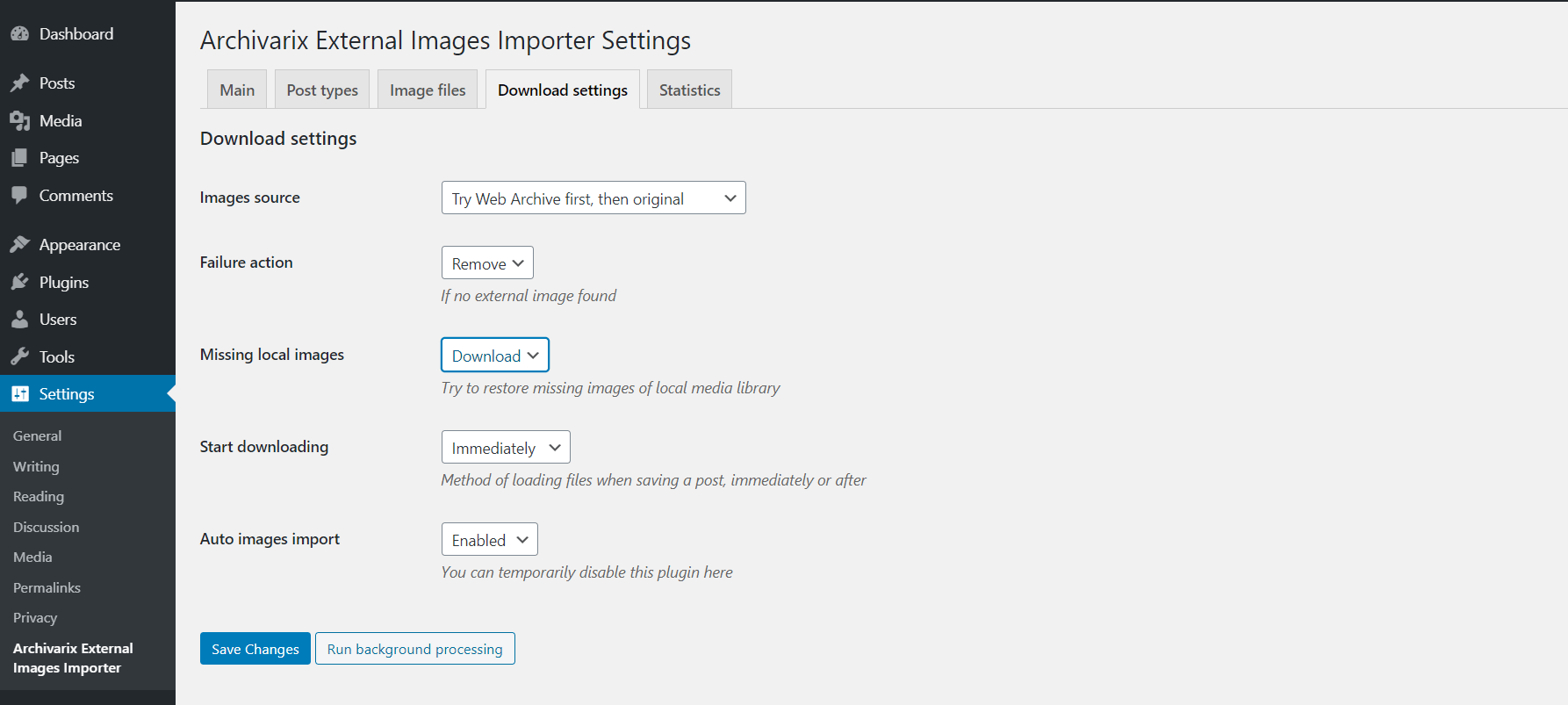
Task: Go to Writing settings submenu
Action: click(36, 467)
